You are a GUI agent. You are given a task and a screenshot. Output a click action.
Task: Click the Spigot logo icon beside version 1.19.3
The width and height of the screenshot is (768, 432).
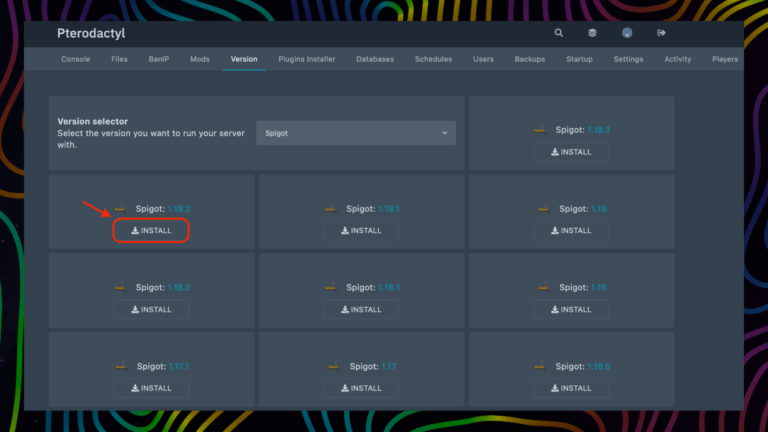click(539, 130)
